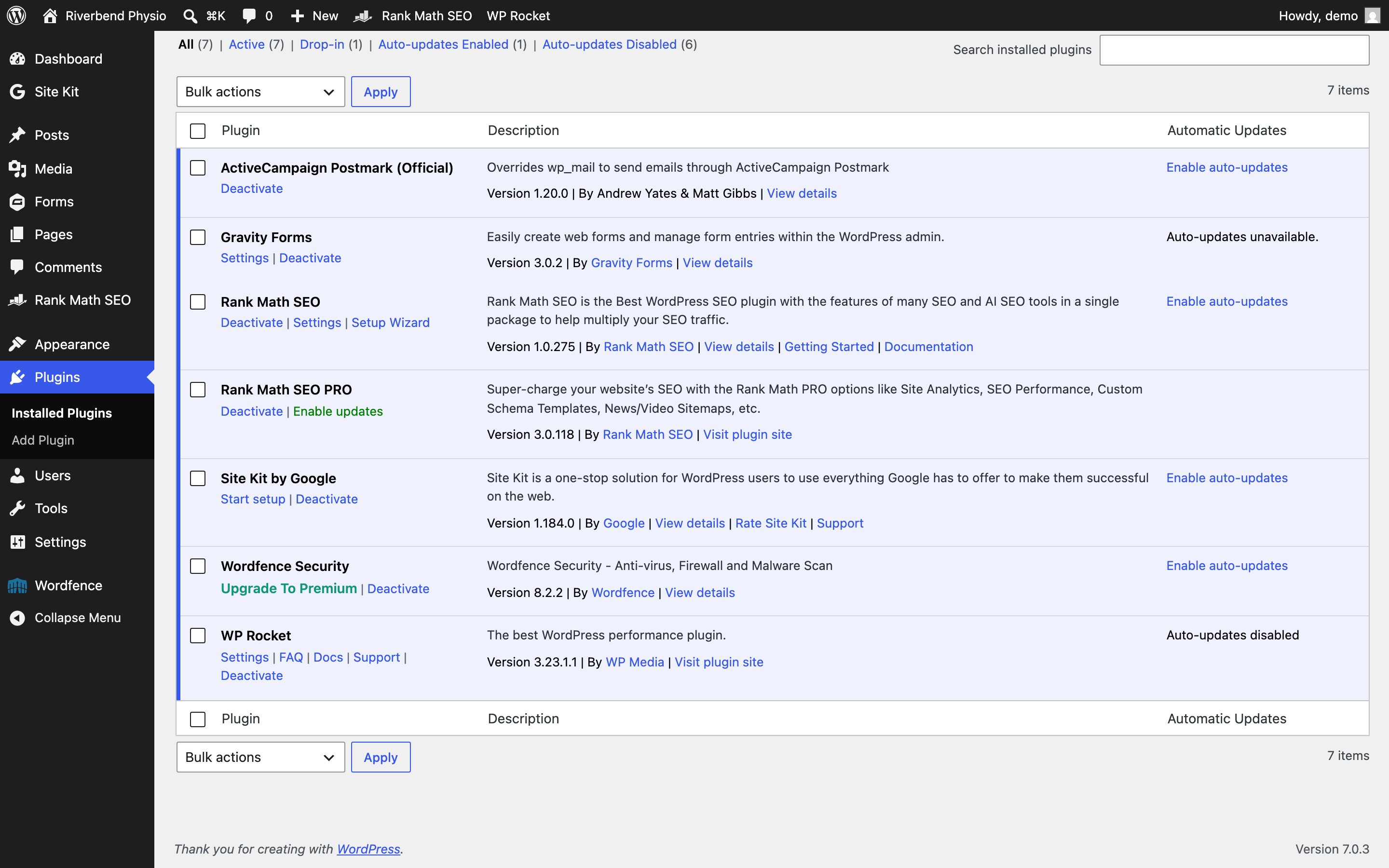Click the Appearance paintbrush icon
The image size is (1389, 868).
point(18,344)
